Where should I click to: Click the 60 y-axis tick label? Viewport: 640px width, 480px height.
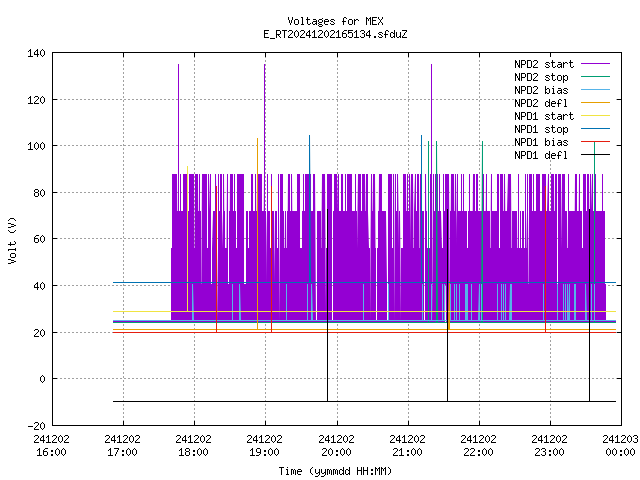[39, 239]
